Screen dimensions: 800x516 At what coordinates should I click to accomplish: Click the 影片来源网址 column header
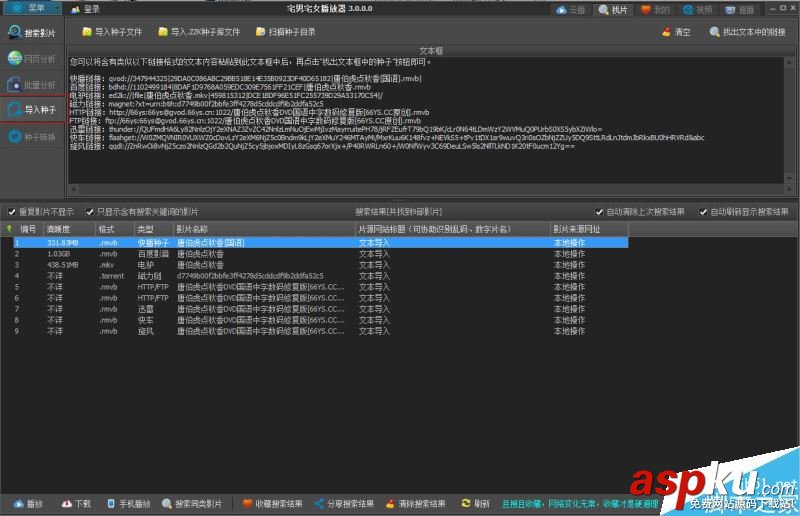[589, 229]
